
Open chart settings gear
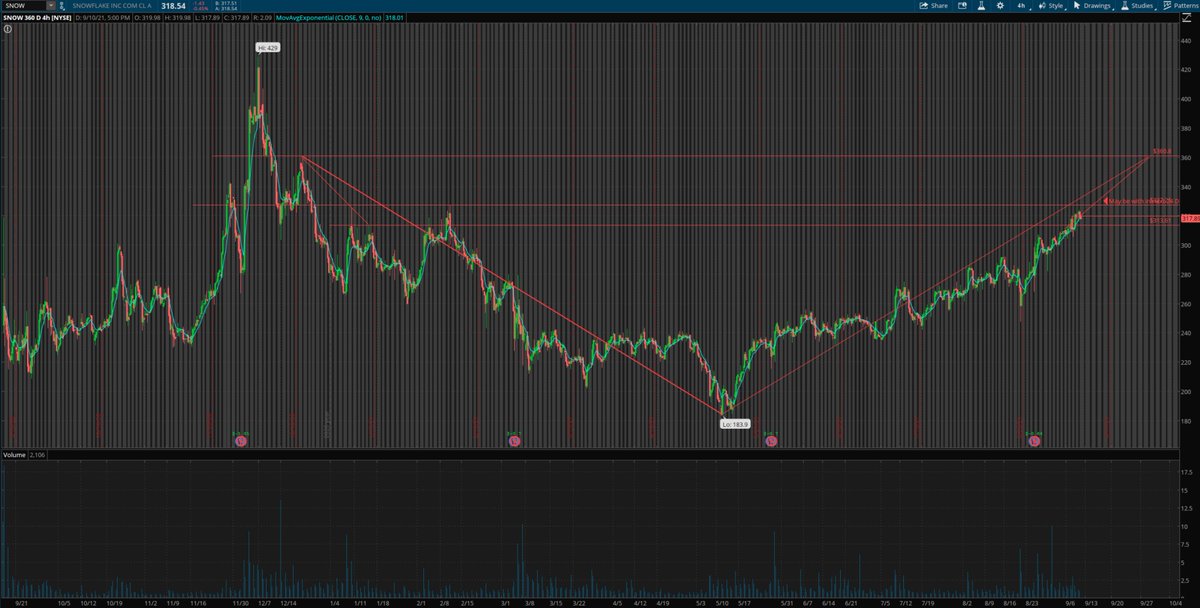pos(1001,6)
